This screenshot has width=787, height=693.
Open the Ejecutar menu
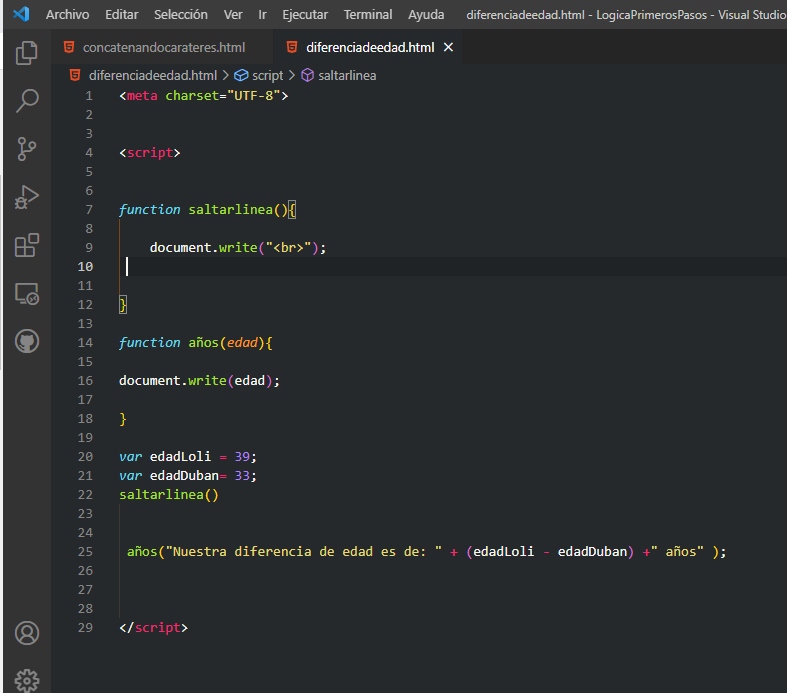(305, 15)
